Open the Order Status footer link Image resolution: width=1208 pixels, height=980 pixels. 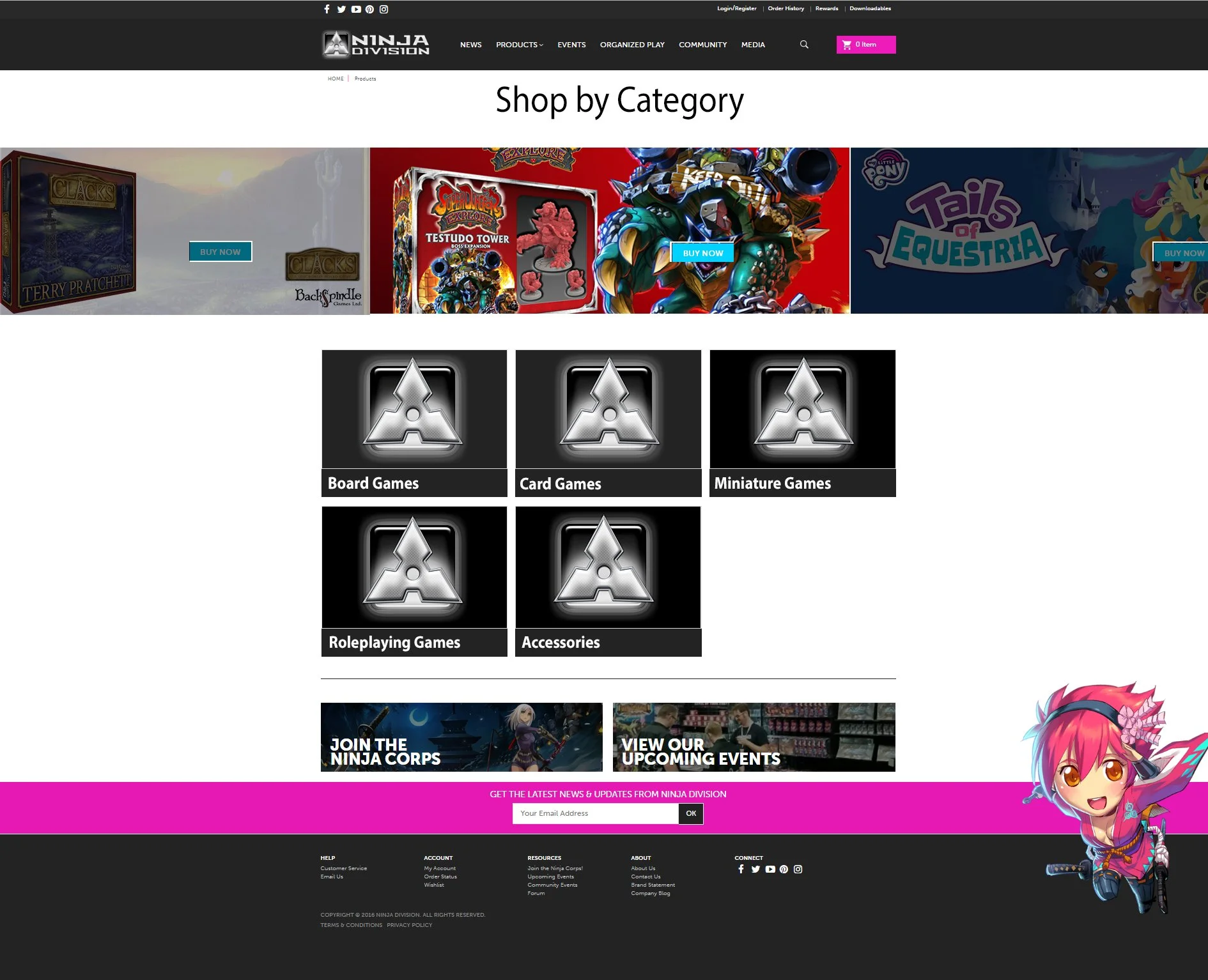[x=440, y=877]
